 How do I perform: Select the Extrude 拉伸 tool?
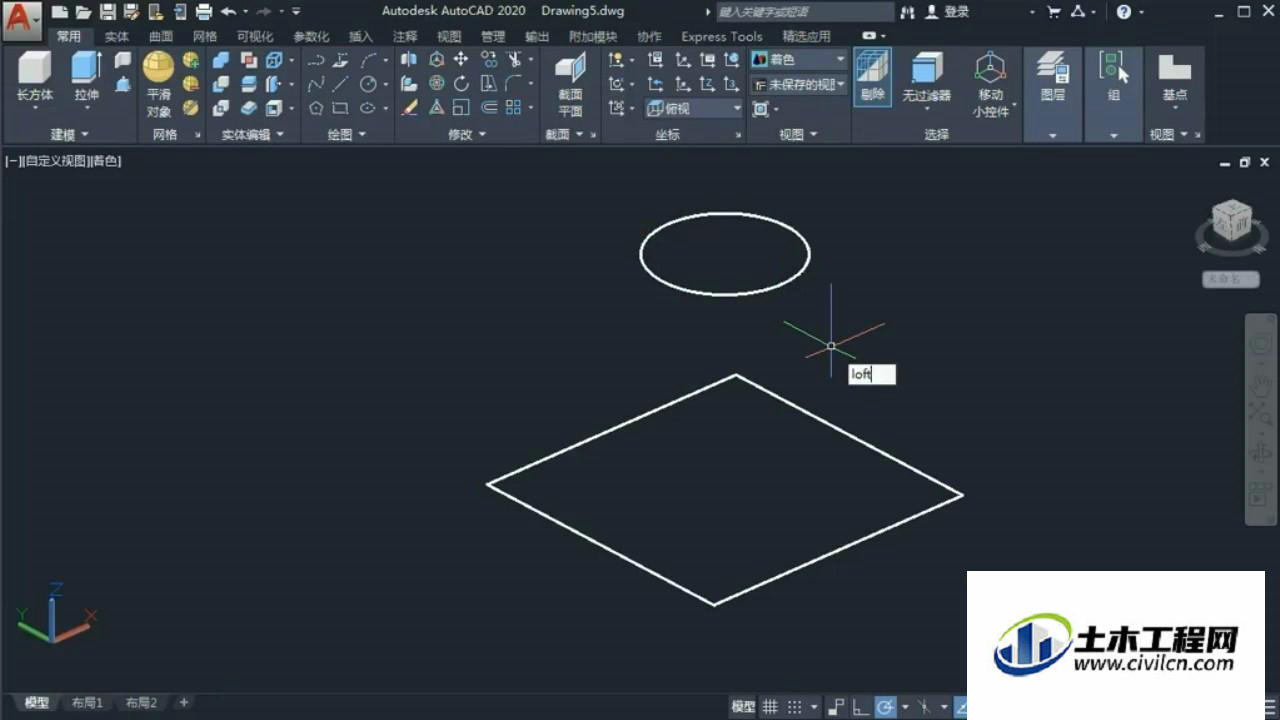click(x=87, y=76)
